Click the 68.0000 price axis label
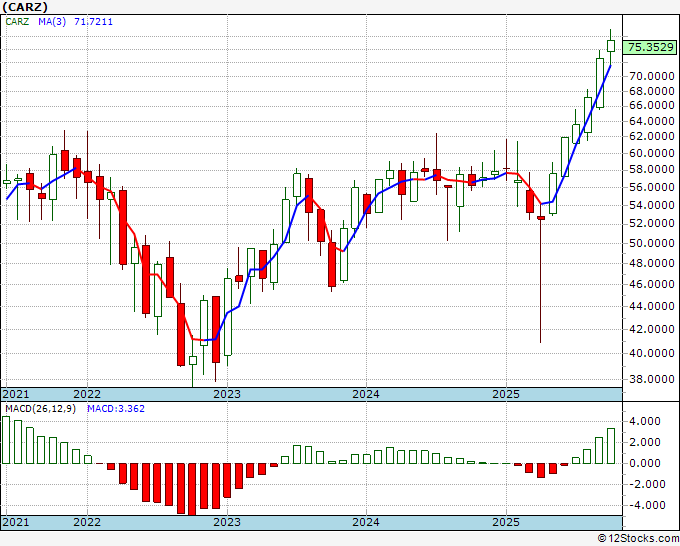This screenshot has height=546, width=680. [x=651, y=91]
